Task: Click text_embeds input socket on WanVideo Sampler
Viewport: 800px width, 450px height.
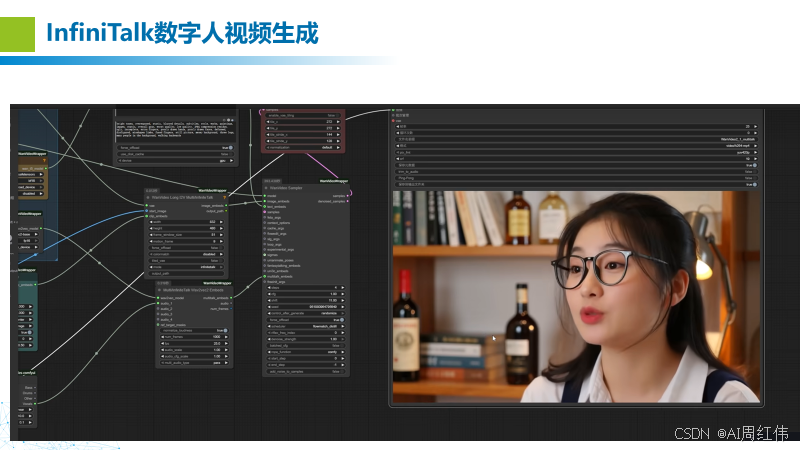Action: click(x=265, y=207)
